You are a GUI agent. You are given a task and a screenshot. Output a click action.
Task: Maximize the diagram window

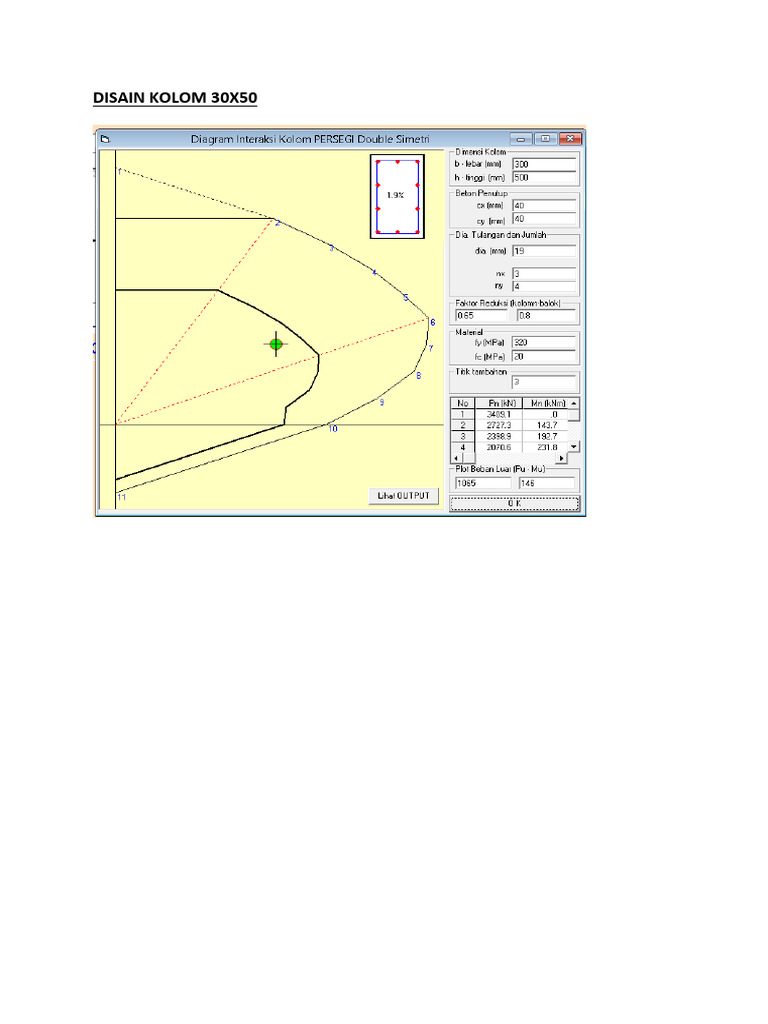(x=545, y=138)
